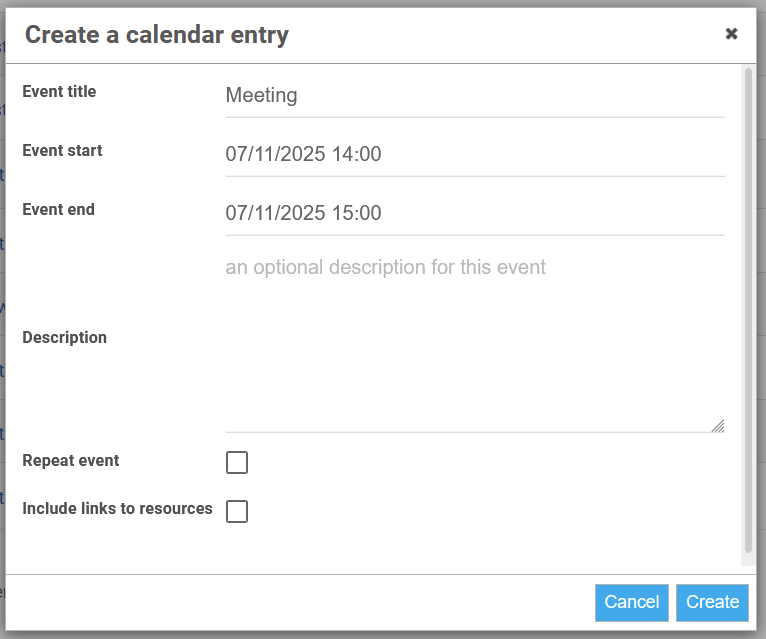Close the calendar entry dialog with X
The height and width of the screenshot is (639, 766).
point(731,34)
